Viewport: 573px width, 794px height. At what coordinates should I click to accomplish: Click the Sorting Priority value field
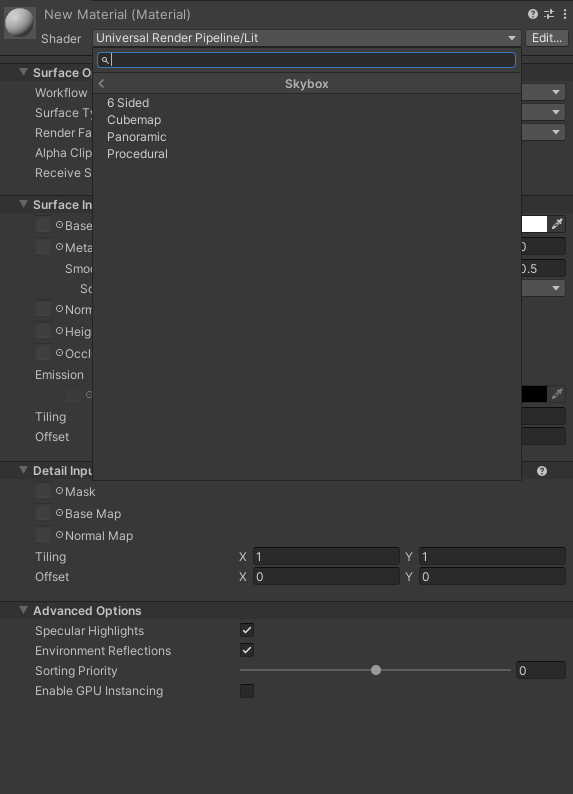pyautogui.click(x=541, y=670)
